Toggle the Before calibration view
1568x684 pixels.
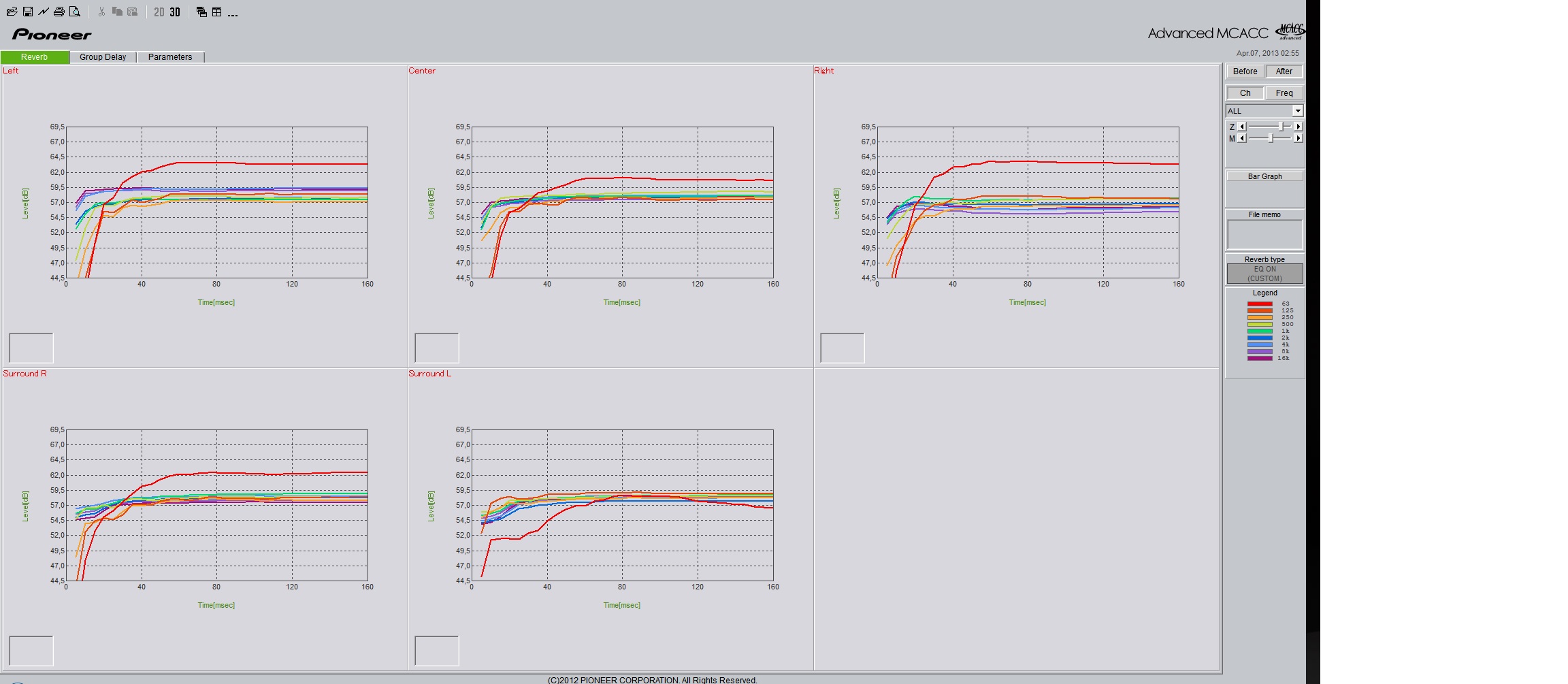[1245, 71]
